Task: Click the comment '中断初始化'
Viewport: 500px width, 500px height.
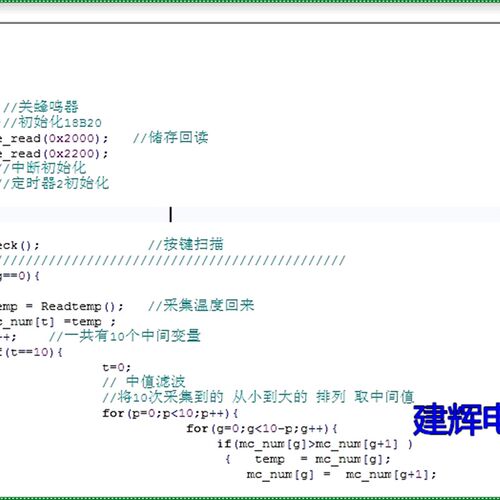Action: [x=49, y=168]
